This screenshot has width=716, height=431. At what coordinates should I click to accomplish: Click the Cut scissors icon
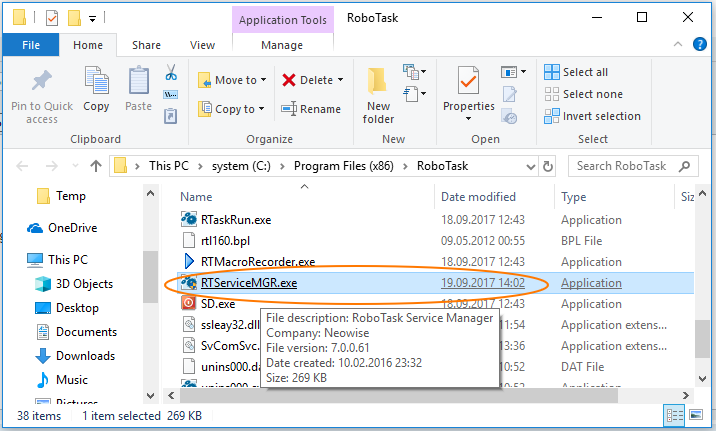pyautogui.click(x=171, y=72)
